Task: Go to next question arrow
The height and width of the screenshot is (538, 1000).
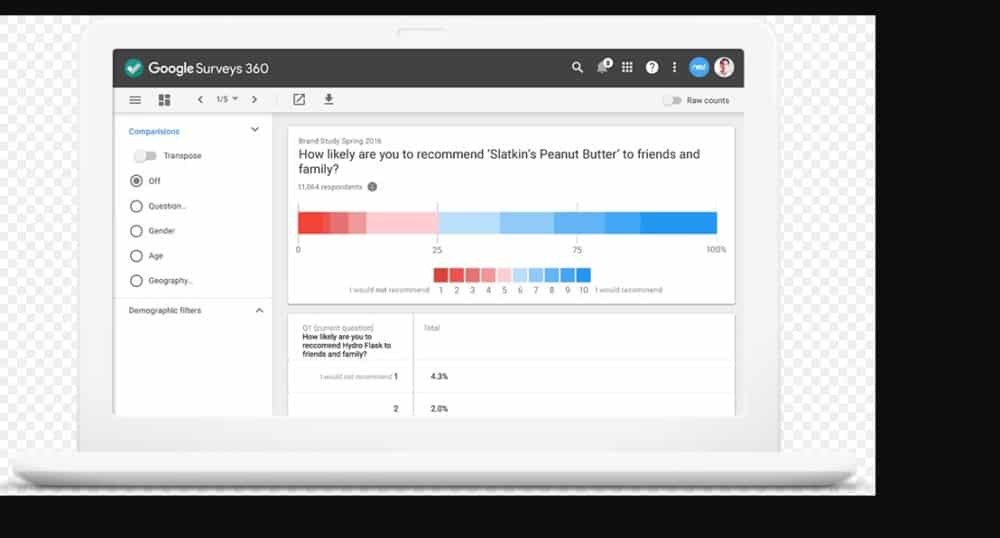Action: 254,99
